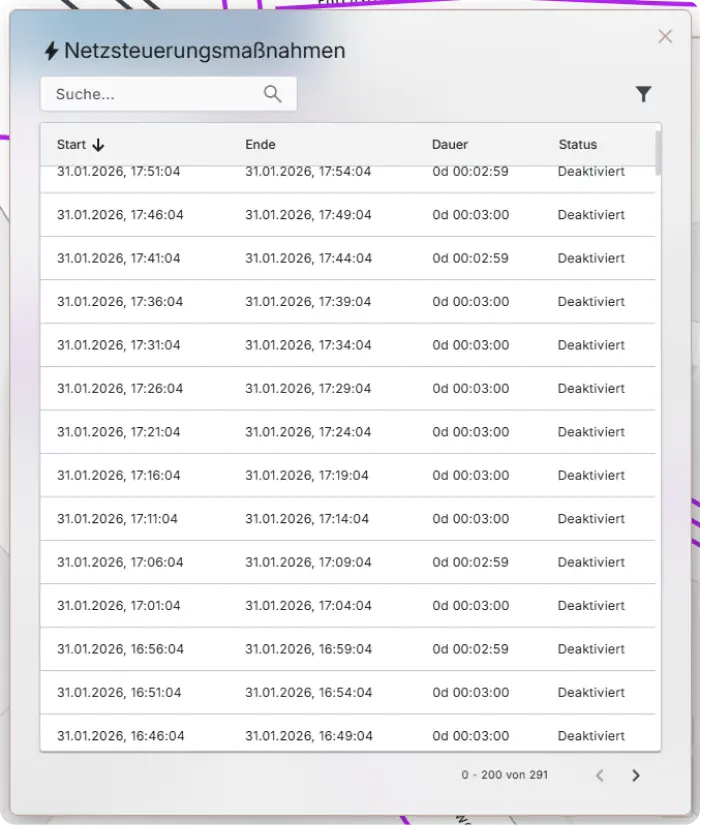The width and height of the screenshot is (701, 825).
Task: Click pagination text 0 - 200 von 291
Action: [504, 775]
